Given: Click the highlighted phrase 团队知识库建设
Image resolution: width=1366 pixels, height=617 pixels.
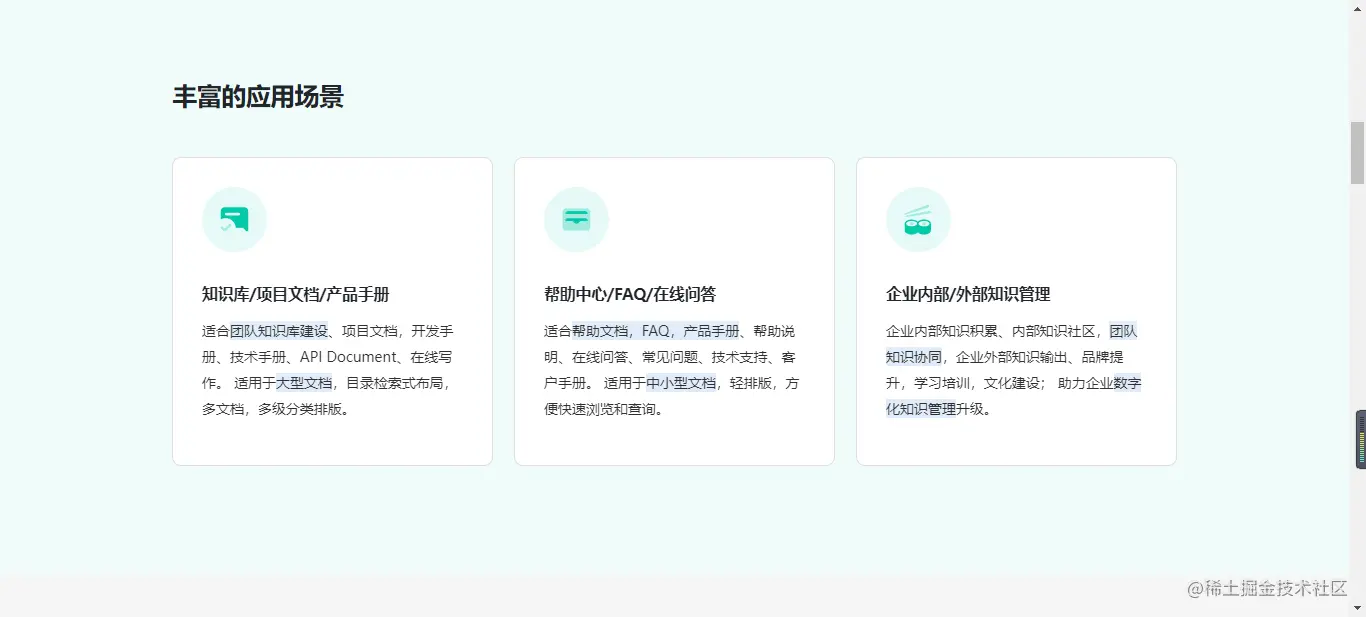Looking at the screenshot, I should tap(279, 331).
